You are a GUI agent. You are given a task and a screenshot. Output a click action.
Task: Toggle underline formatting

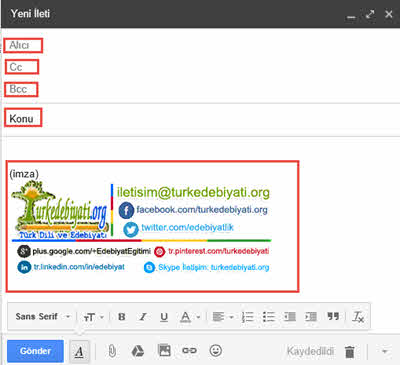click(164, 317)
